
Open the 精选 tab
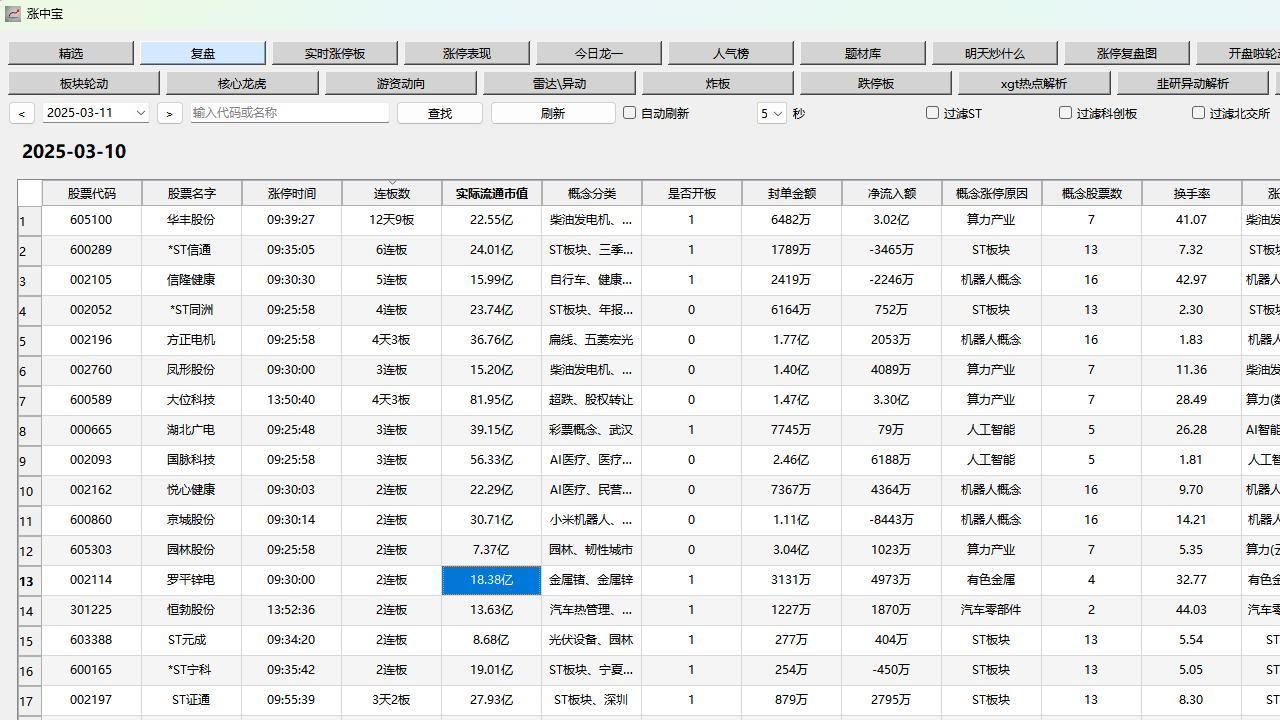pos(71,53)
